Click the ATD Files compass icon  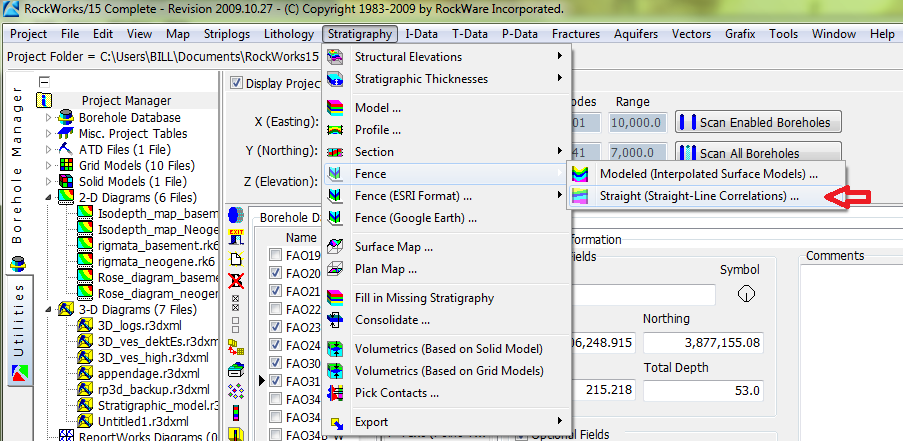pyautogui.click(x=66, y=150)
